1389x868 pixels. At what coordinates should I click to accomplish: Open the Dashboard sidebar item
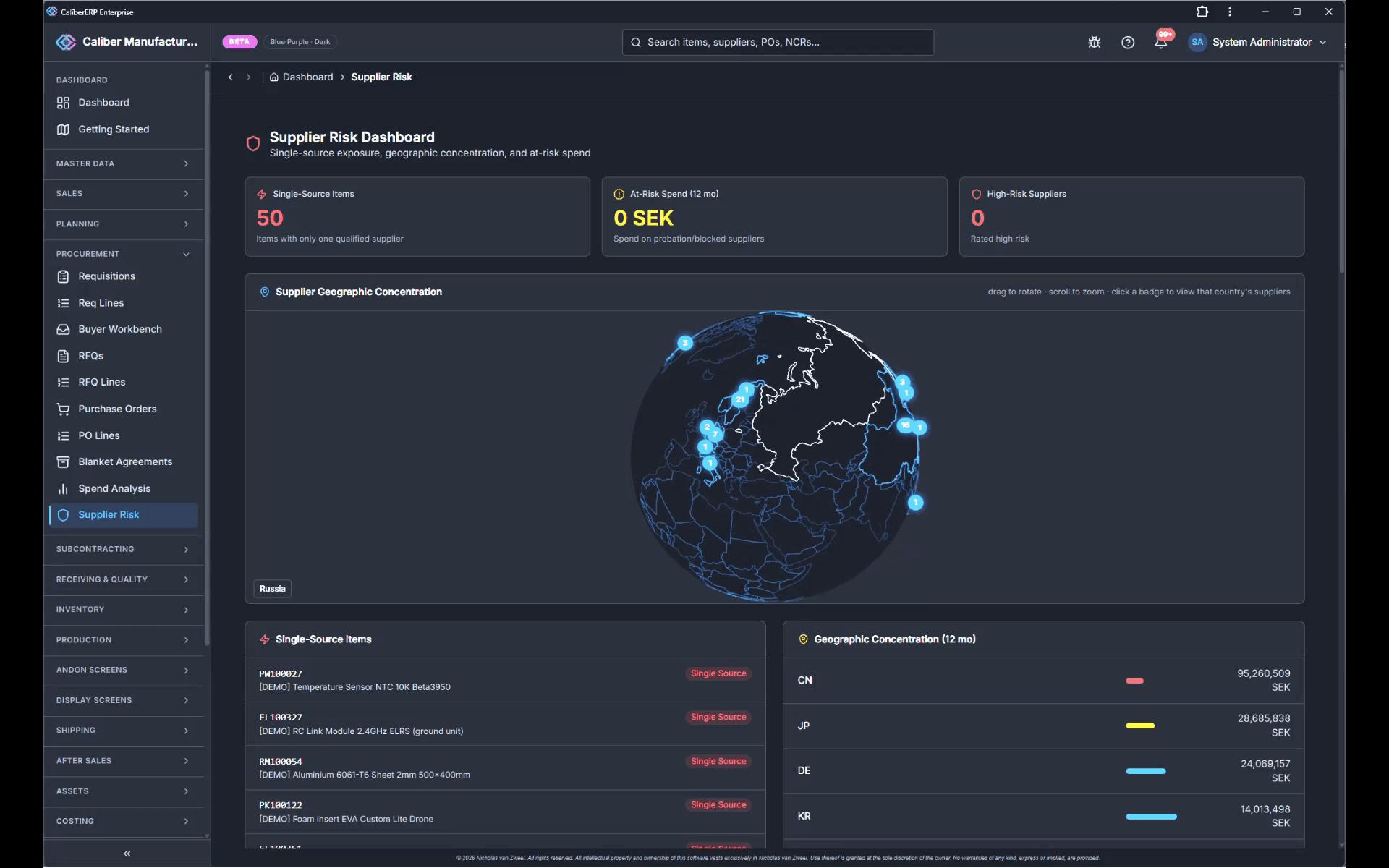123,103
